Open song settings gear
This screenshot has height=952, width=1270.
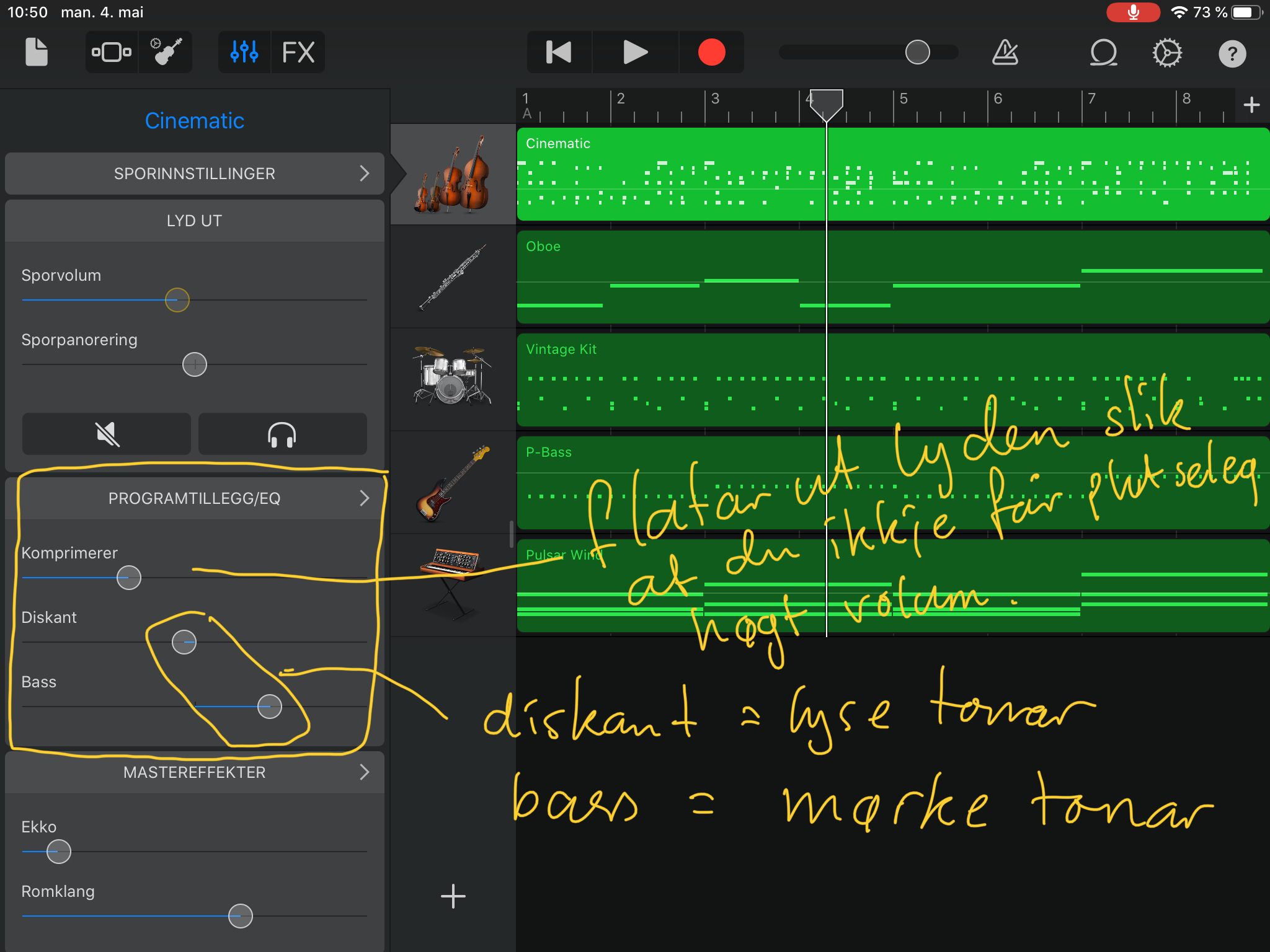(x=1167, y=52)
